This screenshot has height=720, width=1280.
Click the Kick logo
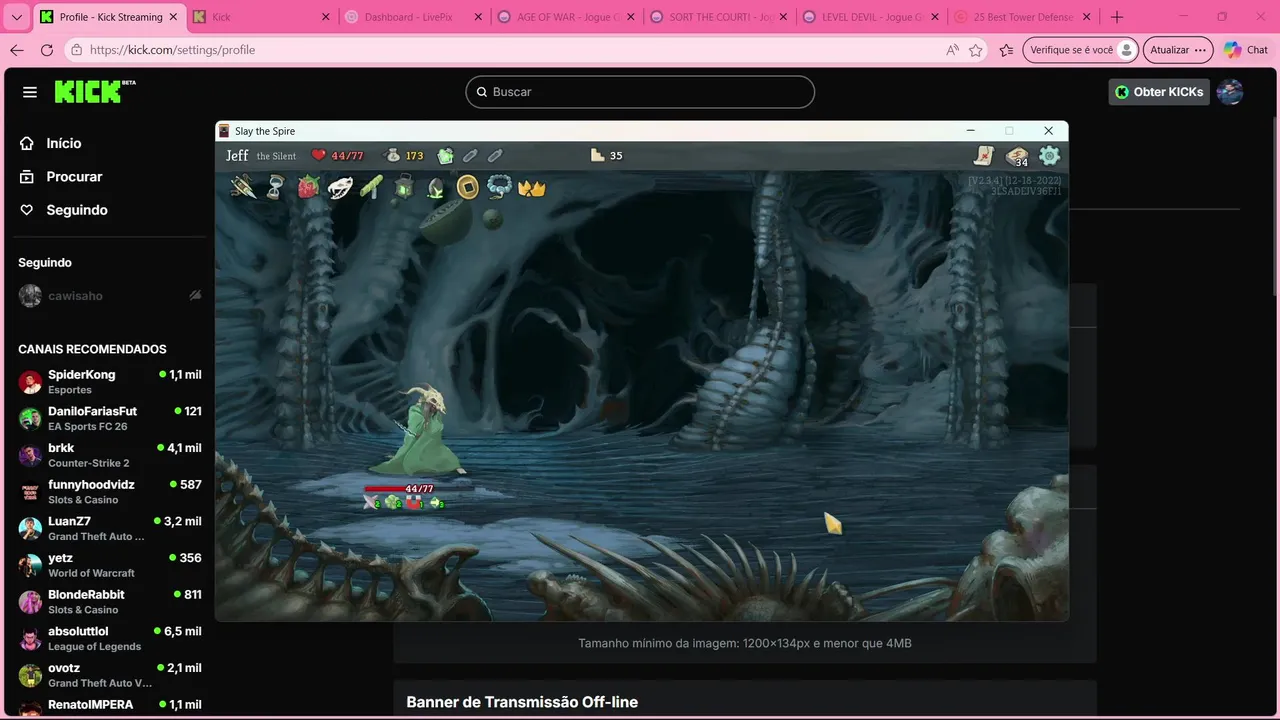[94, 91]
